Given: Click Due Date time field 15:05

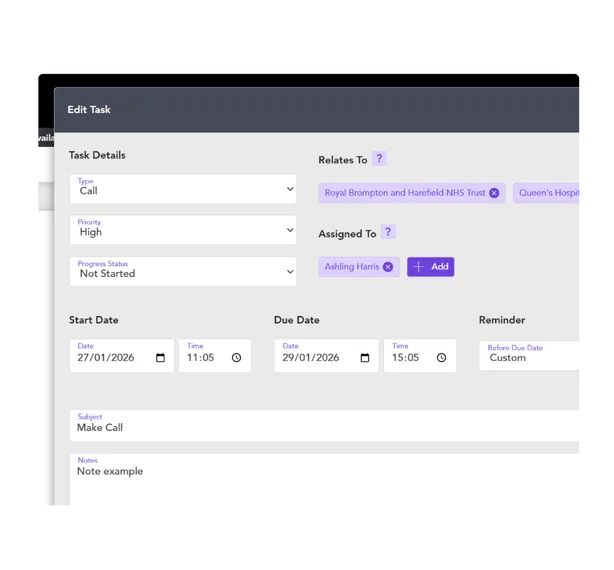Looking at the screenshot, I should tap(420, 355).
